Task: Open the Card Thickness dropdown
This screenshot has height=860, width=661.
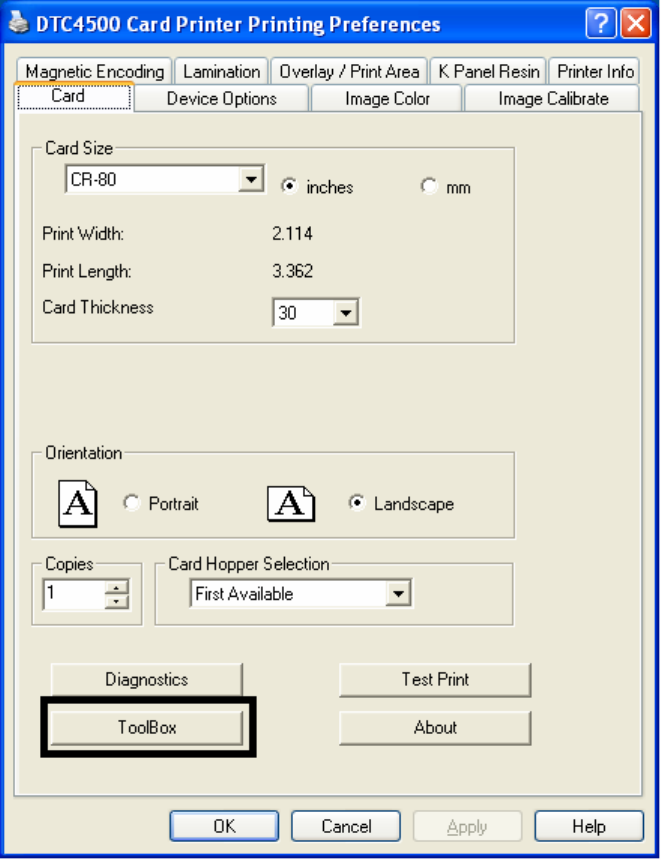Action: pos(346,313)
